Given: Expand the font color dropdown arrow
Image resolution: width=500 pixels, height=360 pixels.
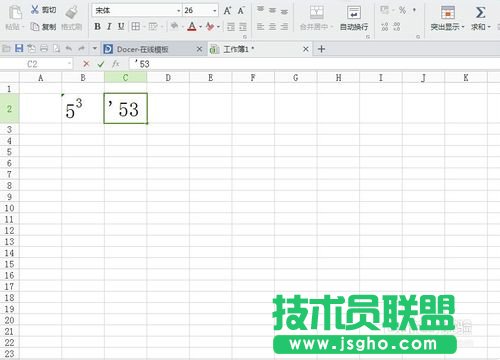Looking at the screenshot, I should pyautogui.click(x=201, y=27).
